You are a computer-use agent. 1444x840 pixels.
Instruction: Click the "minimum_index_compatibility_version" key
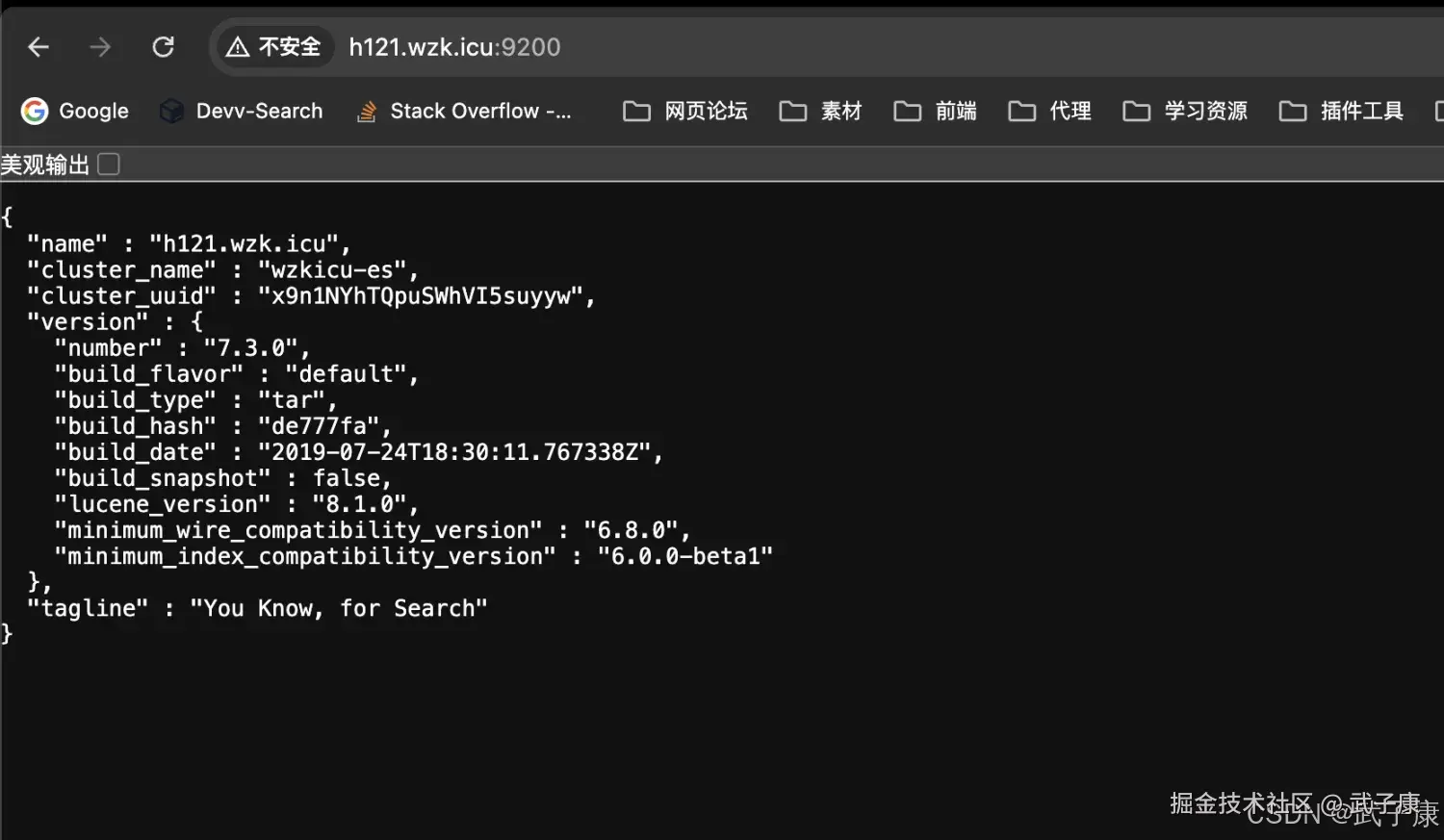pos(305,556)
